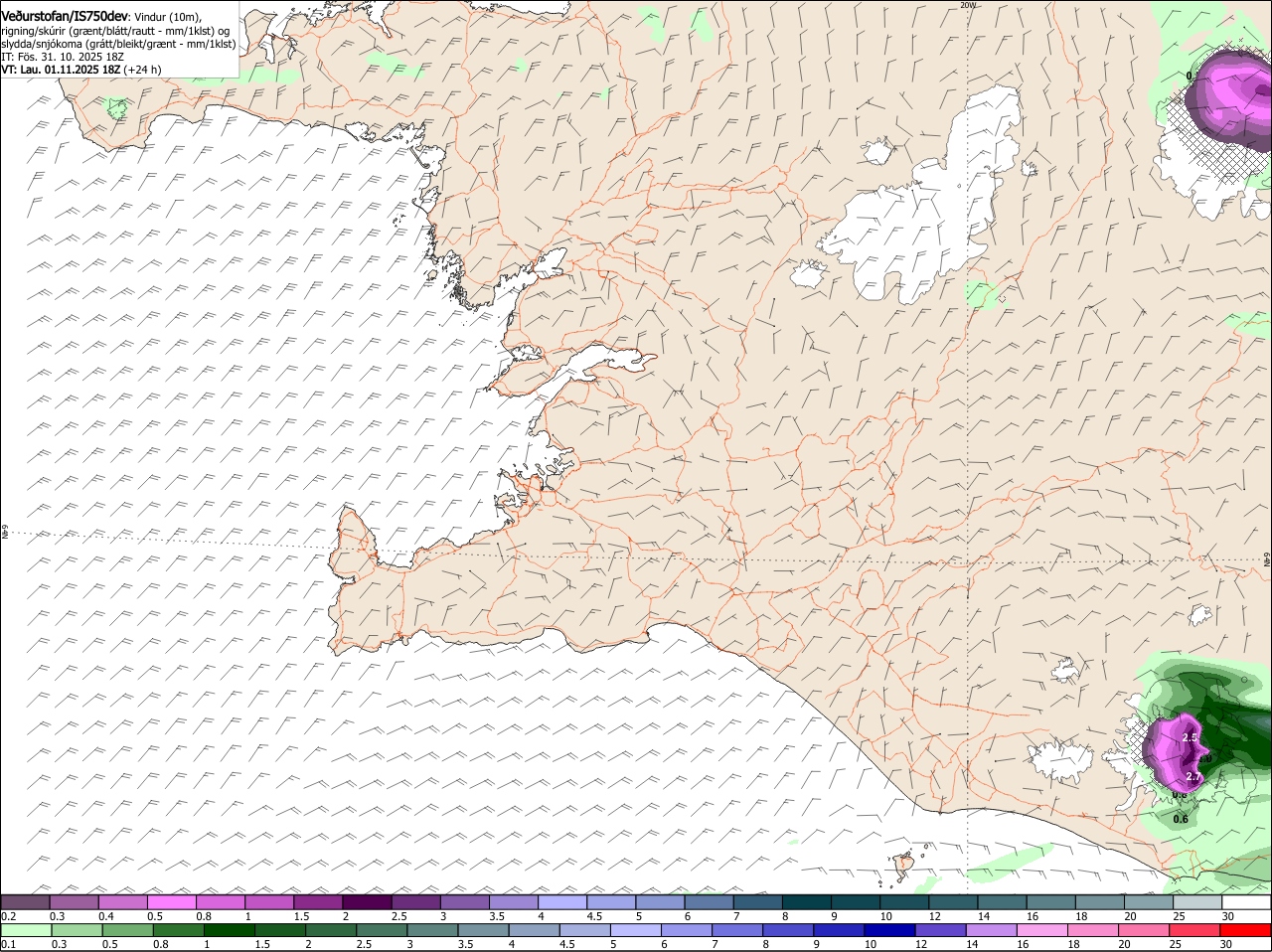Click the 2.5 value on the purple snow area
This screenshot has width=1272, height=952.
click(1191, 737)
